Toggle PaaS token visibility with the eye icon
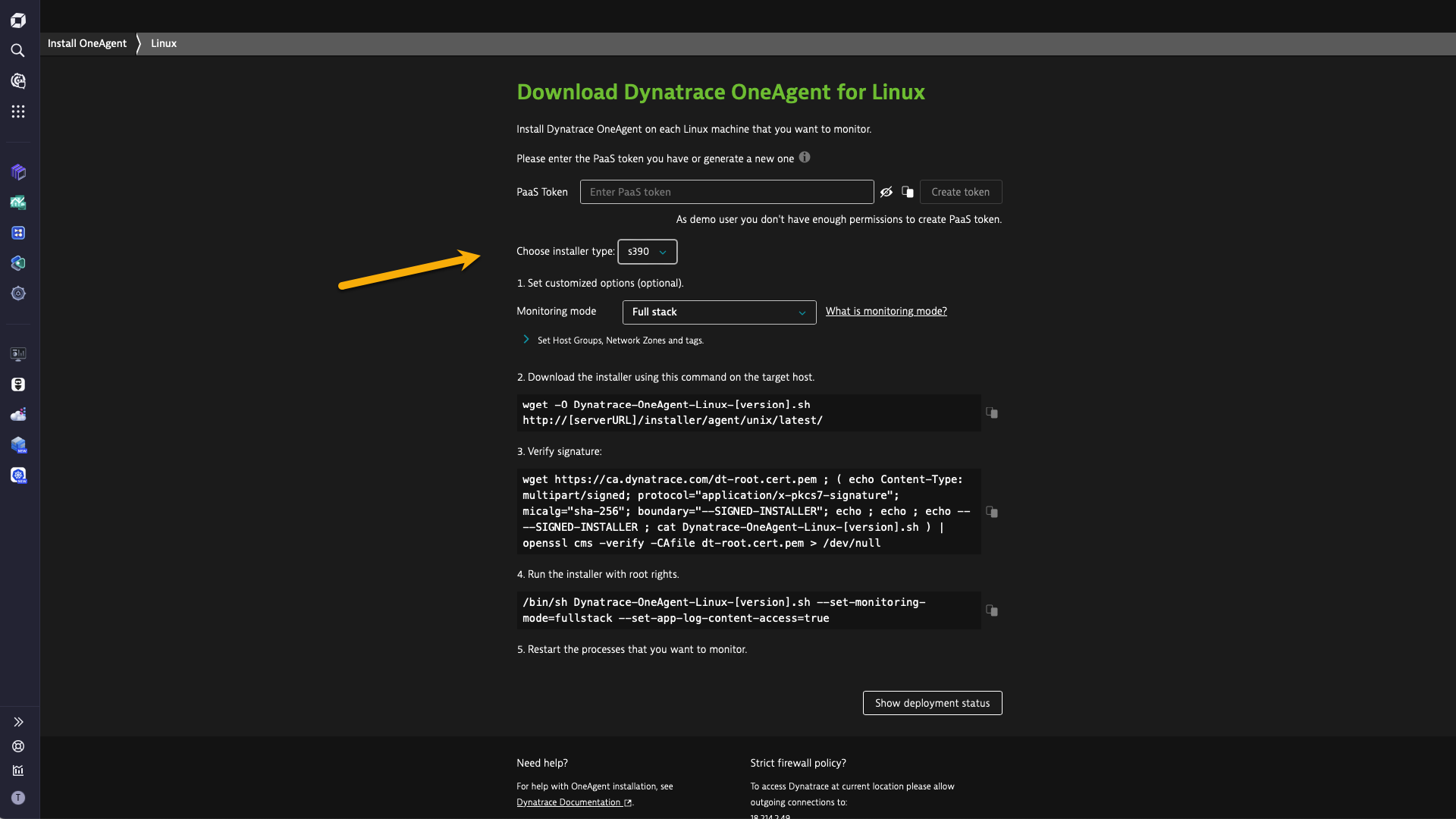The width and height of the screenshot is (1456, 819). coord(886,192)
